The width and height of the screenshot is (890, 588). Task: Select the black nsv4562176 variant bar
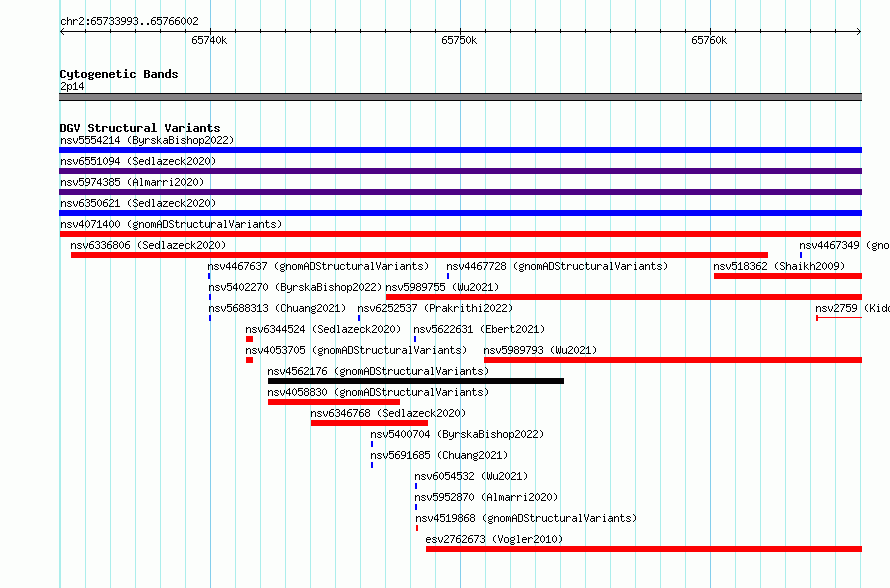pyautogui.click(x=416, y=381)
